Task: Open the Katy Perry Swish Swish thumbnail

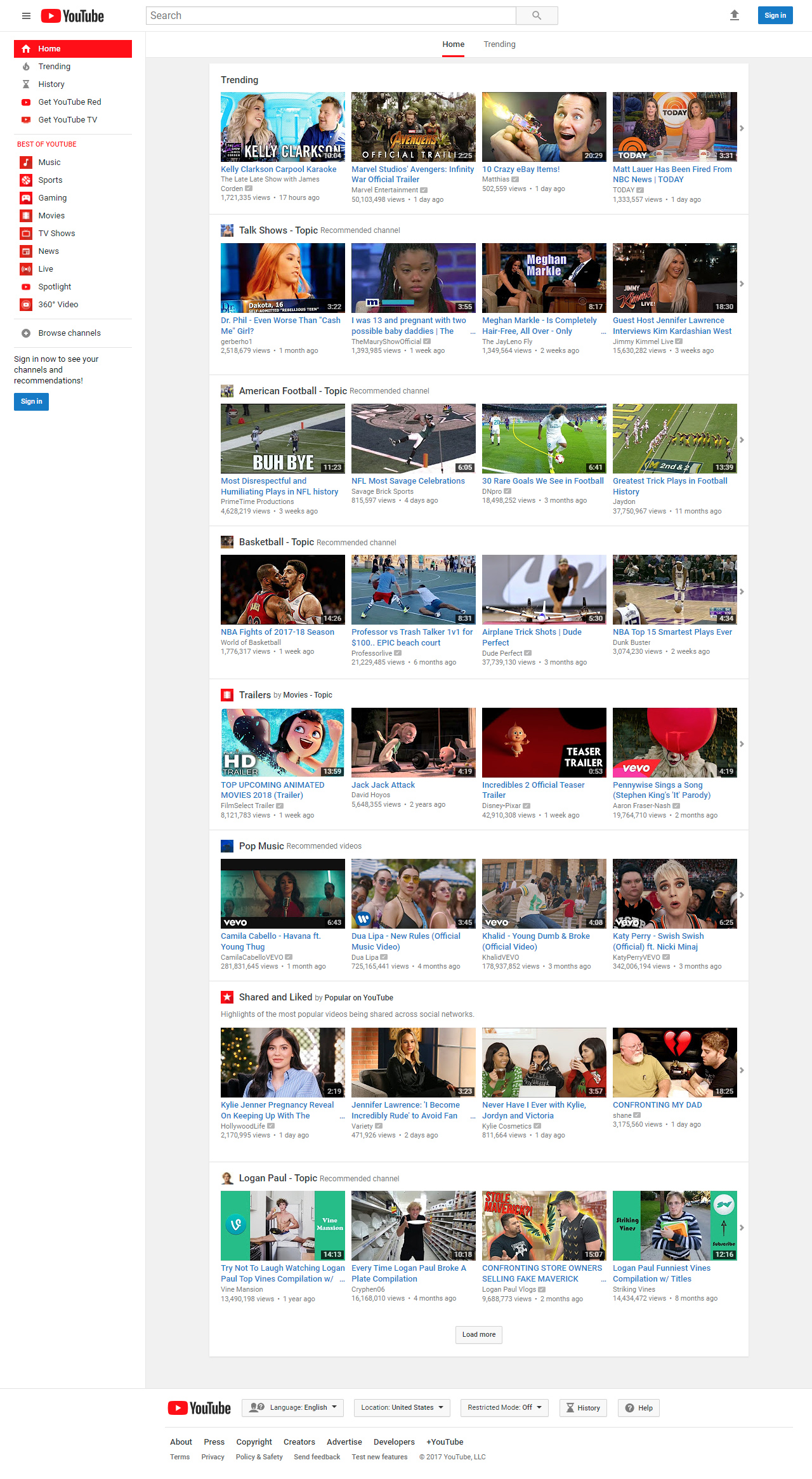Action: click(x=675, y=894)
